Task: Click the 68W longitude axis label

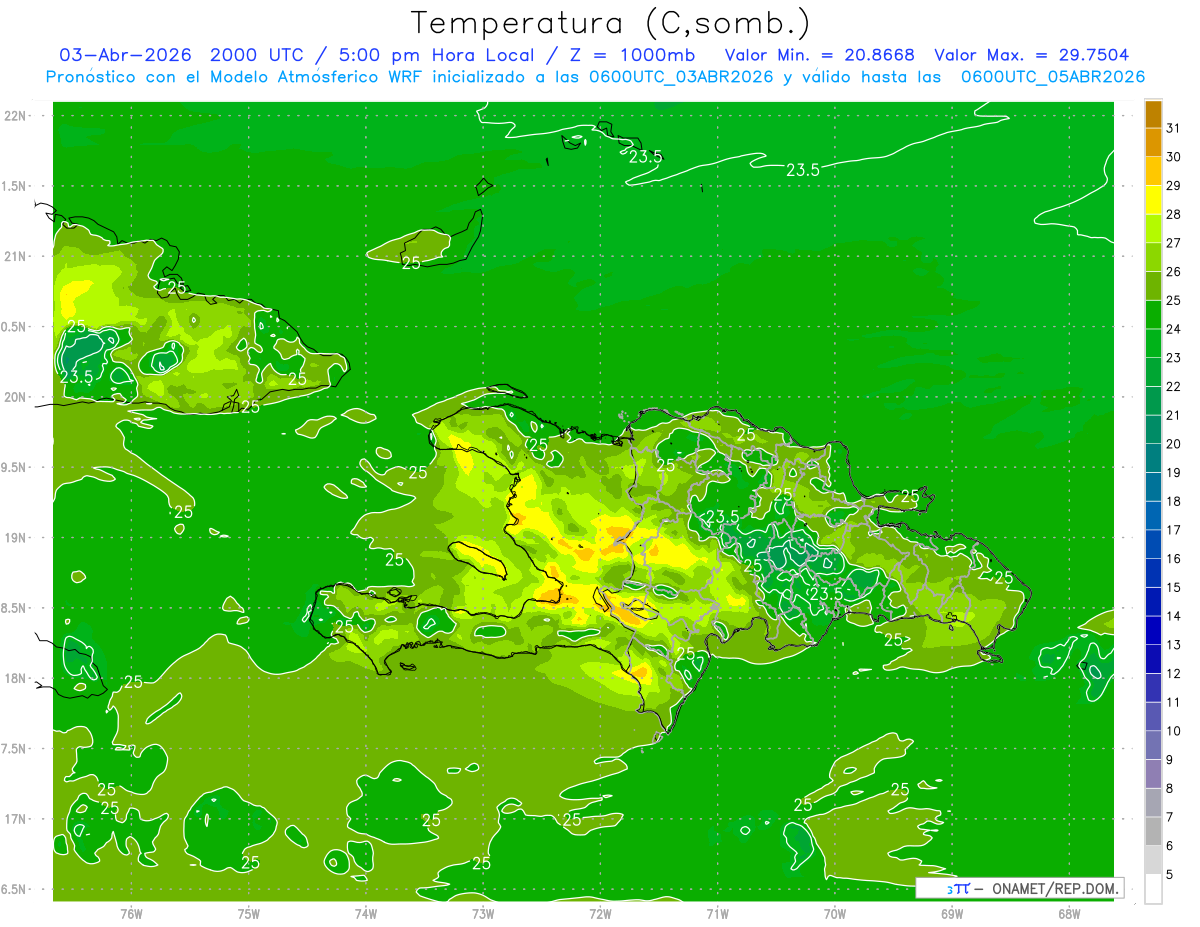Action: 1069,913
